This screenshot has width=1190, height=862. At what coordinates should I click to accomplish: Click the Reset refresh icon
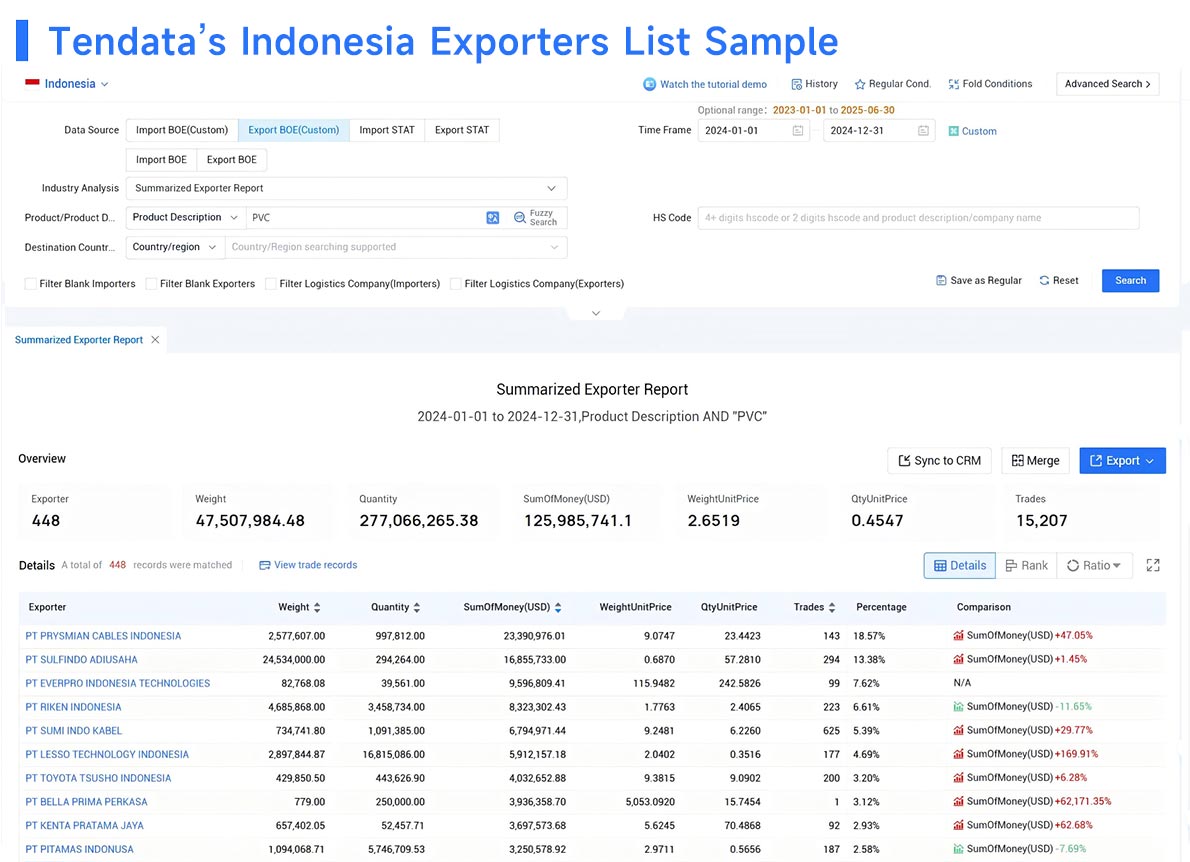1044,281
